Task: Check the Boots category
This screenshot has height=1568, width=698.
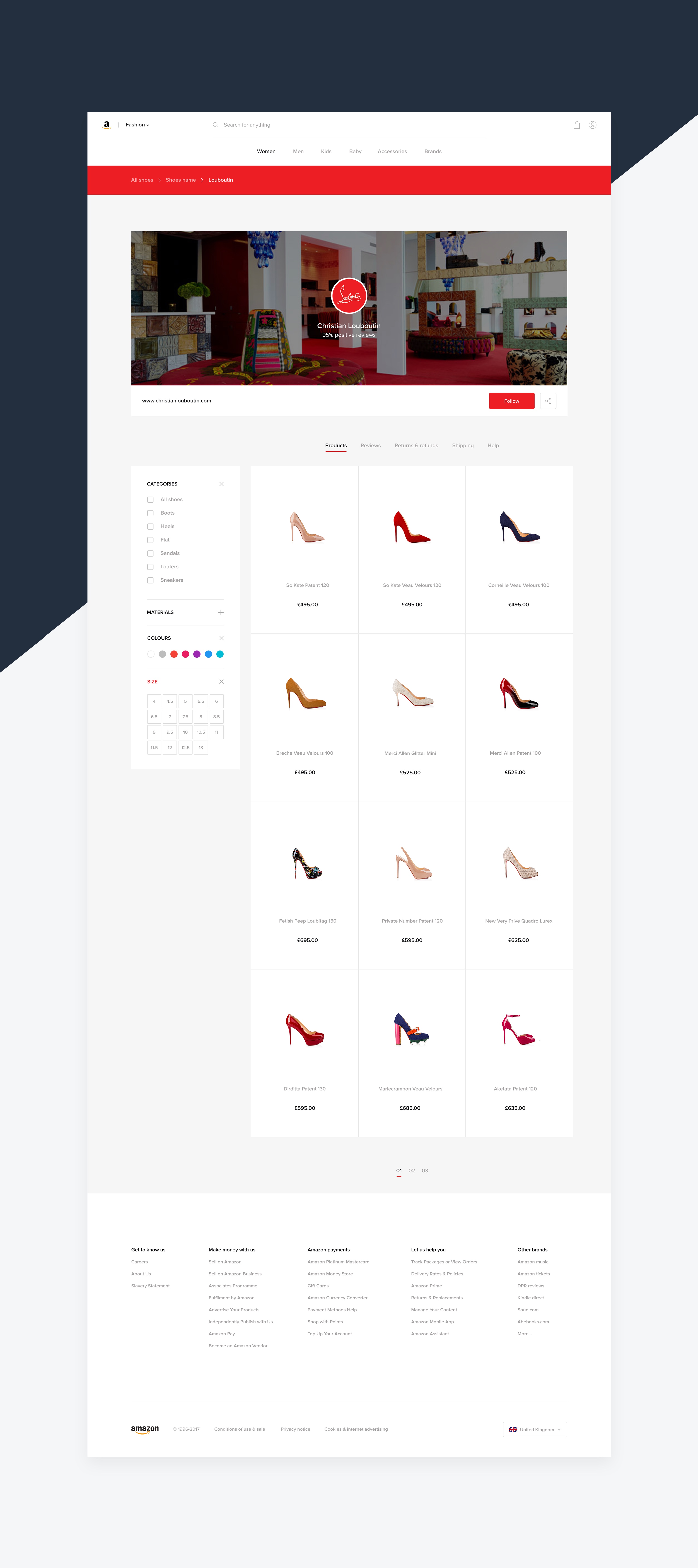Action: pos(151,513)
